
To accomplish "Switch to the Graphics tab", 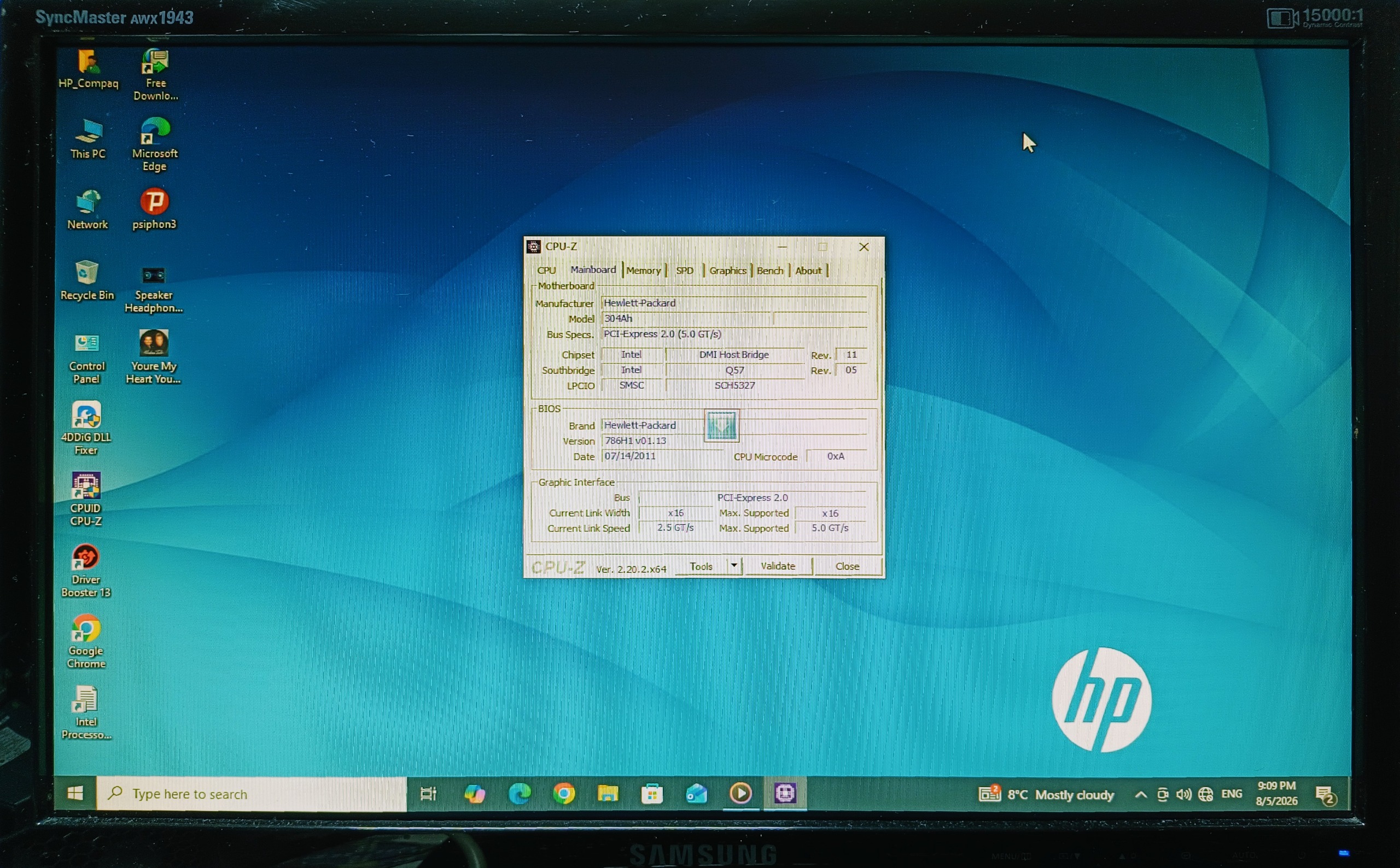I will (x=727, y=271).
